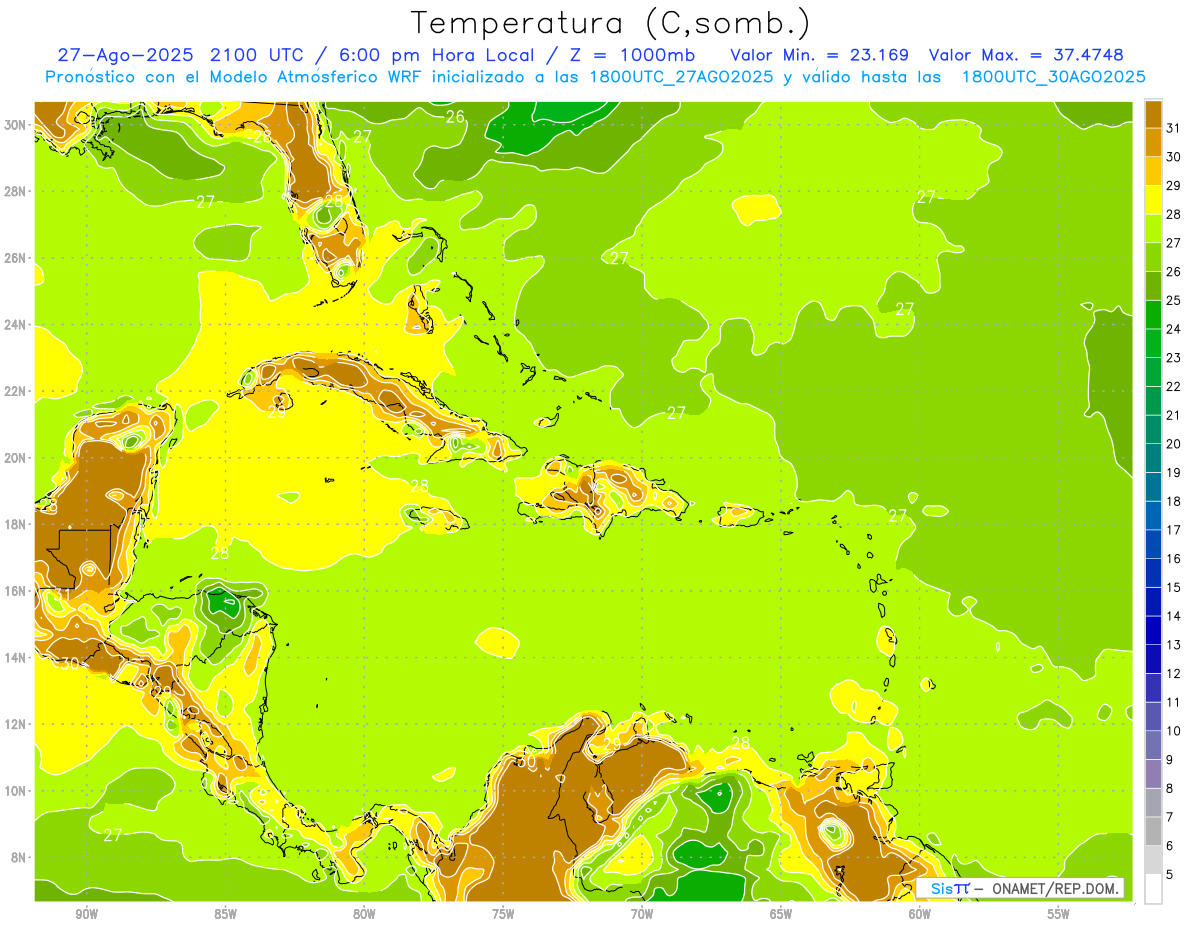1200x927 pixels.
Task: Click the dark blue legend swatch between 13 and 14
Action: (1153, 629)
